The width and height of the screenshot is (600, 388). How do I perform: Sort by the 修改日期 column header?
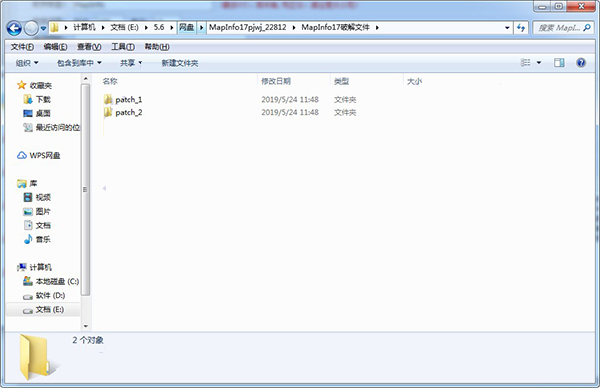point(276,81)
